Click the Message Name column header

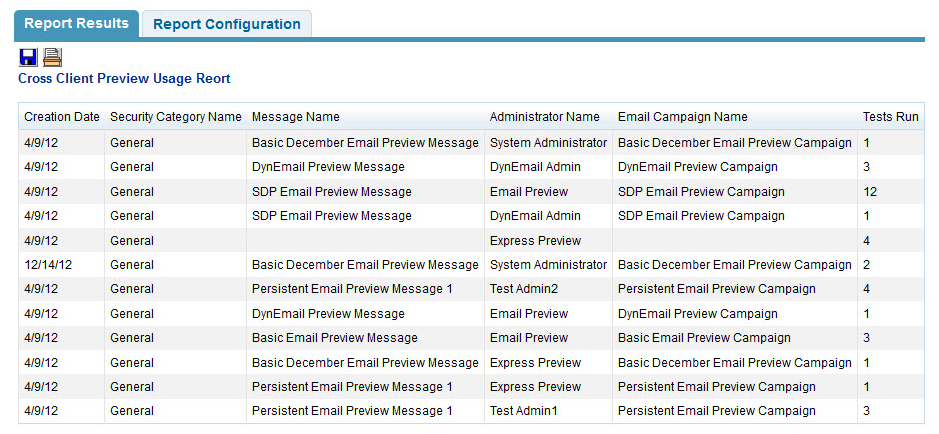click(296, 117)
